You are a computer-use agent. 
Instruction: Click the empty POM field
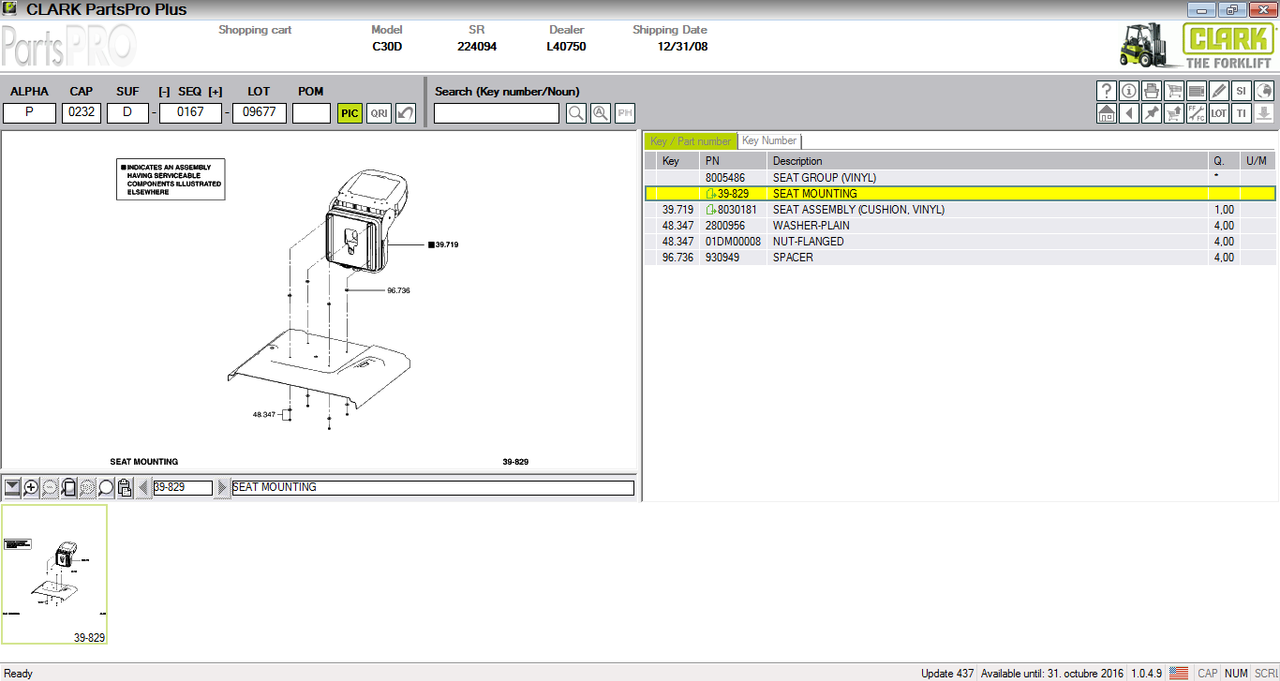(311, 113)
